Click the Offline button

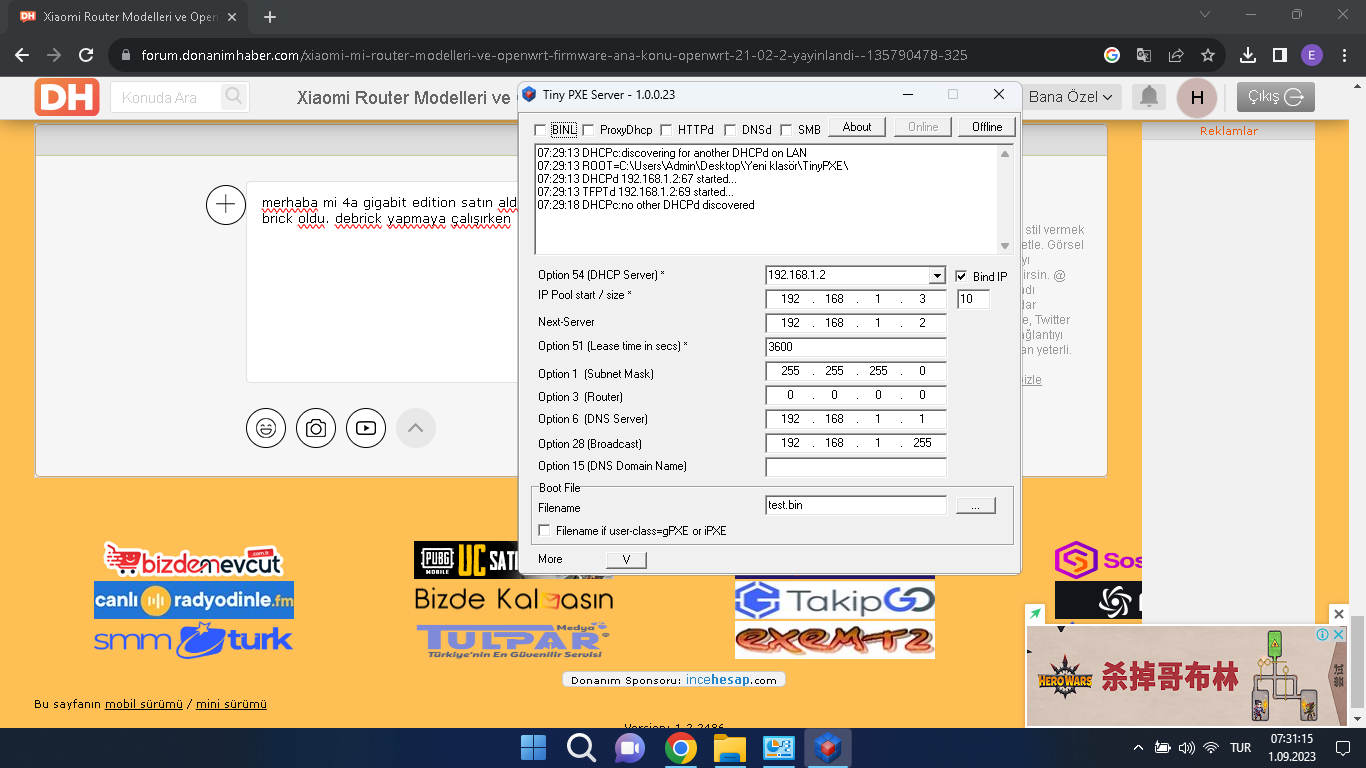coord(987,127)
